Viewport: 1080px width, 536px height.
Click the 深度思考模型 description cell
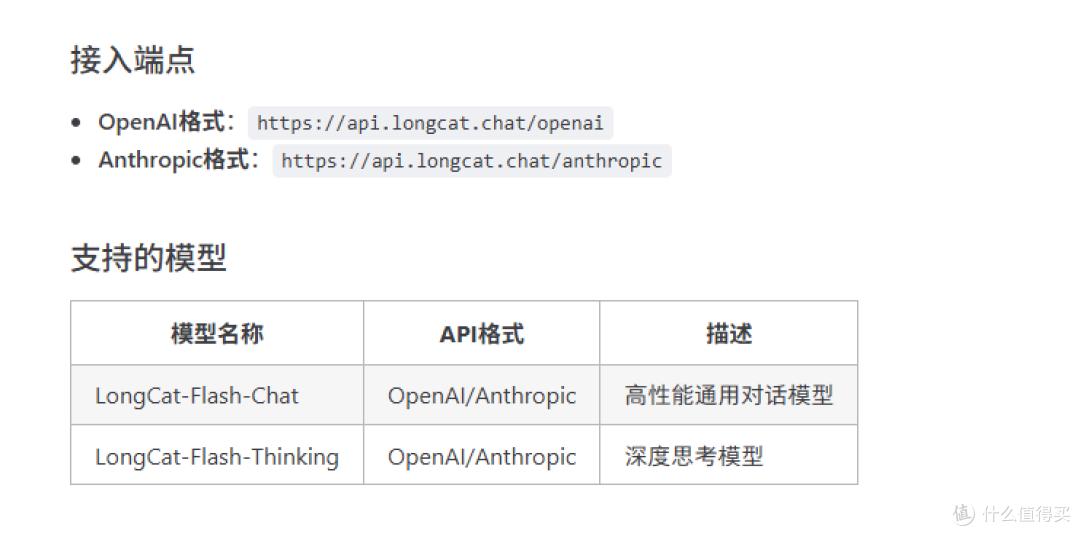pyautogui.click(x=729, y=456)
